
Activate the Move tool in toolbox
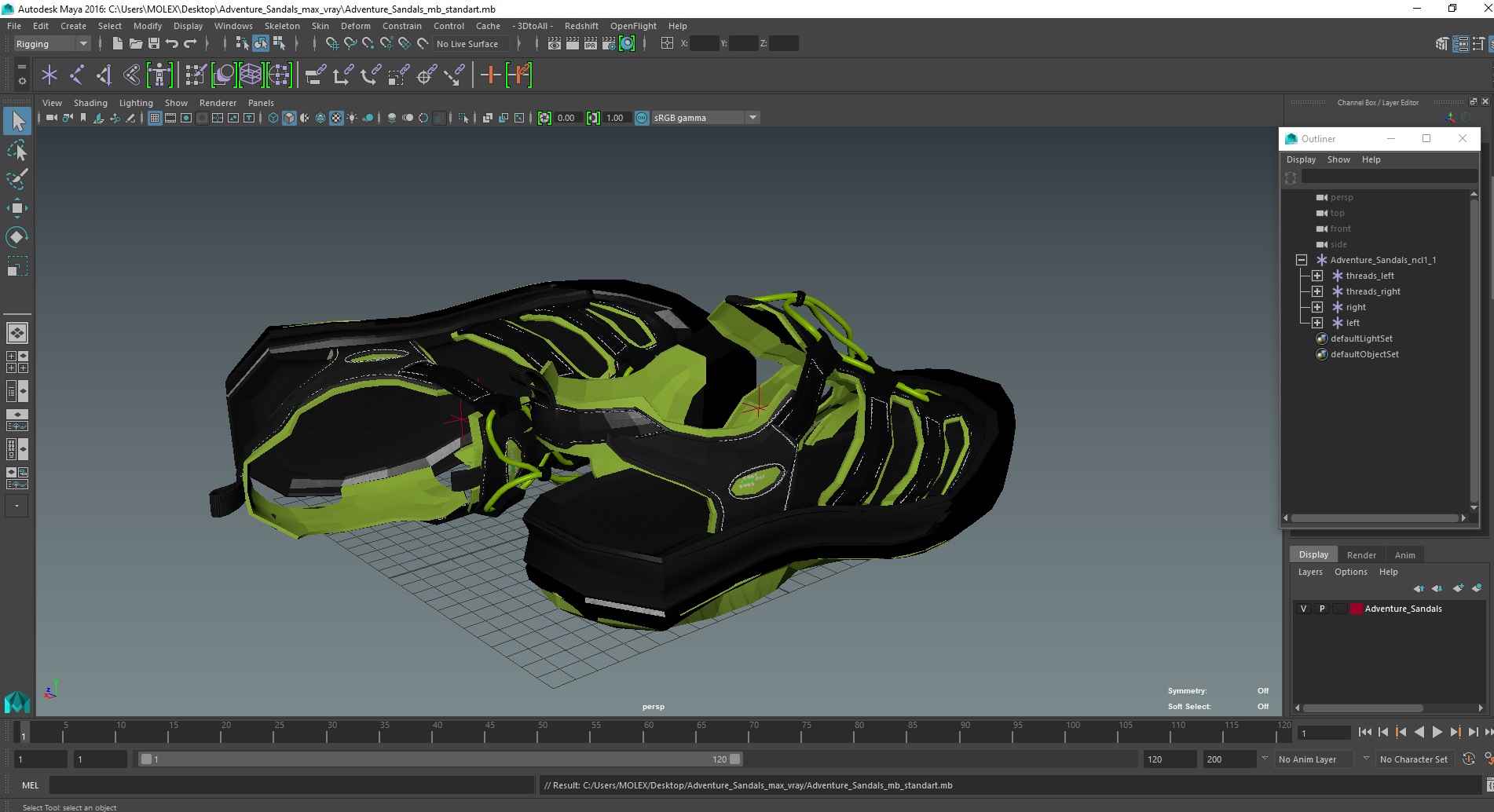(x=17, y=207)
